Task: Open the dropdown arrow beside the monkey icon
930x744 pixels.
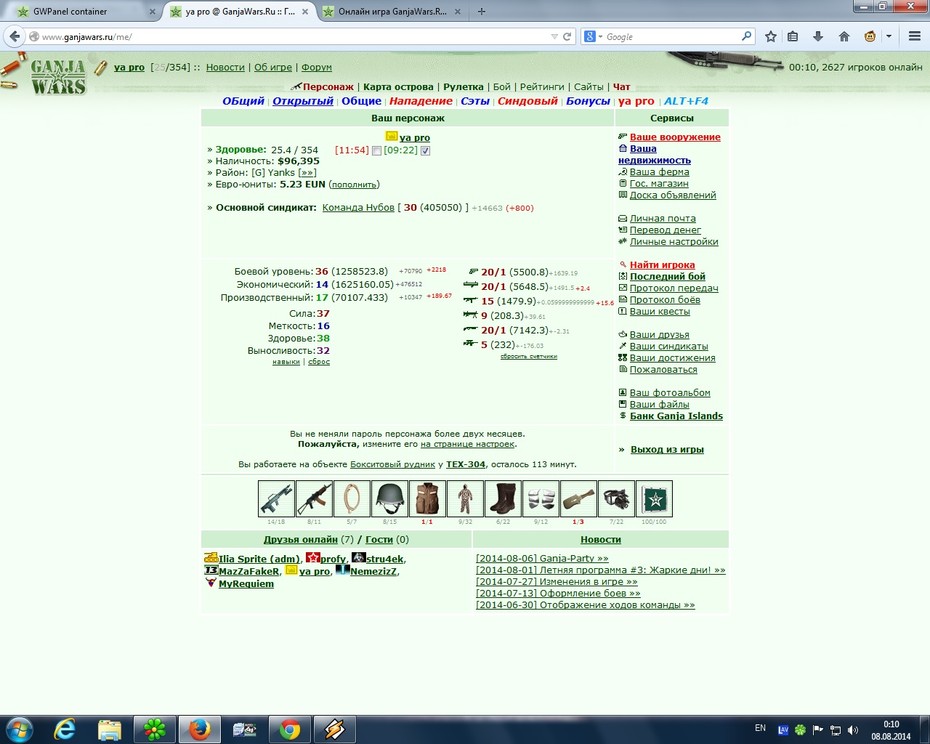Action: tap(888, 37)
